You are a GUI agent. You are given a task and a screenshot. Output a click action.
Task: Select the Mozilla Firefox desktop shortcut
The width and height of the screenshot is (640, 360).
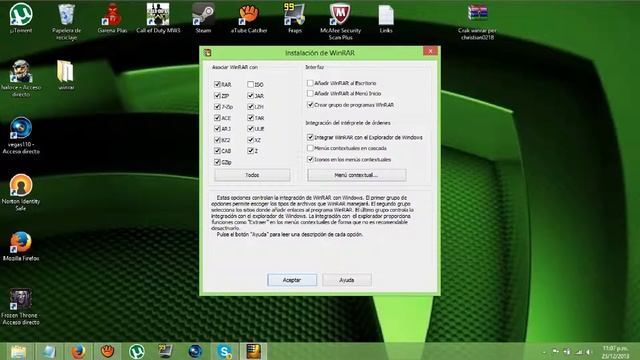(x=21, y=246)
